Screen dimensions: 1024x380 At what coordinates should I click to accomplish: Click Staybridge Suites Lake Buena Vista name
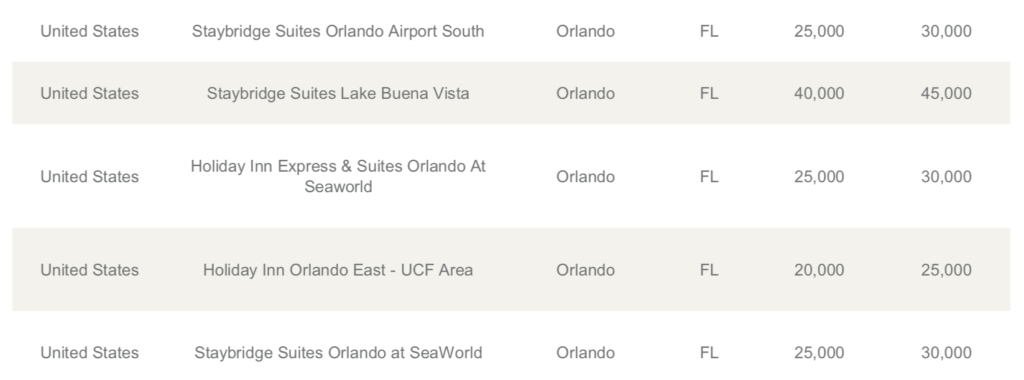(338, 93)
